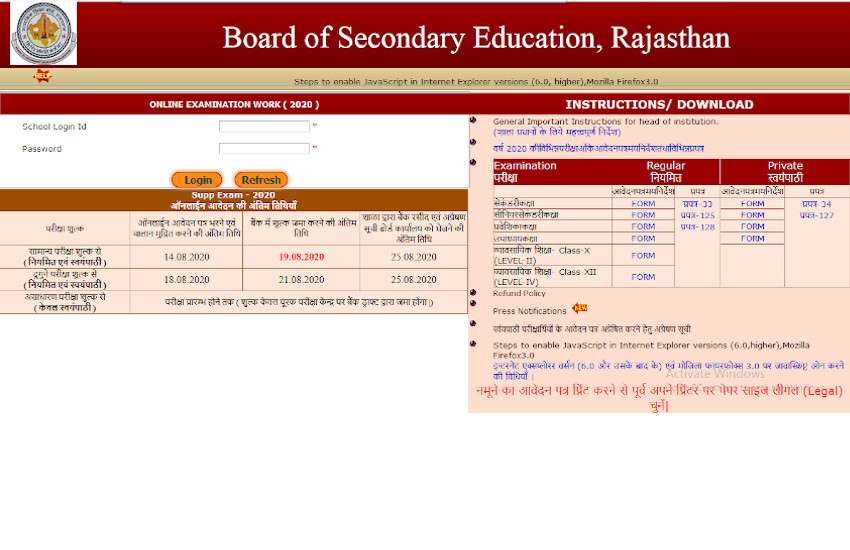Open Private FORM for प्रवेशिका कक्षा row
The width and height of the screenshot is (850, 550).
click(752, 227)
